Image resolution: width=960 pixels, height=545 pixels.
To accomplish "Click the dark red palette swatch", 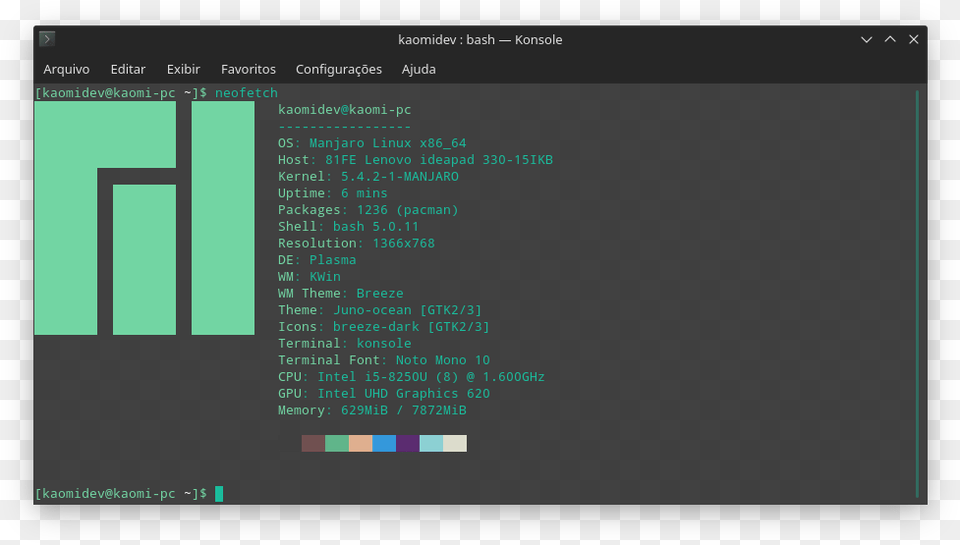I will click(x=313, y=443).
